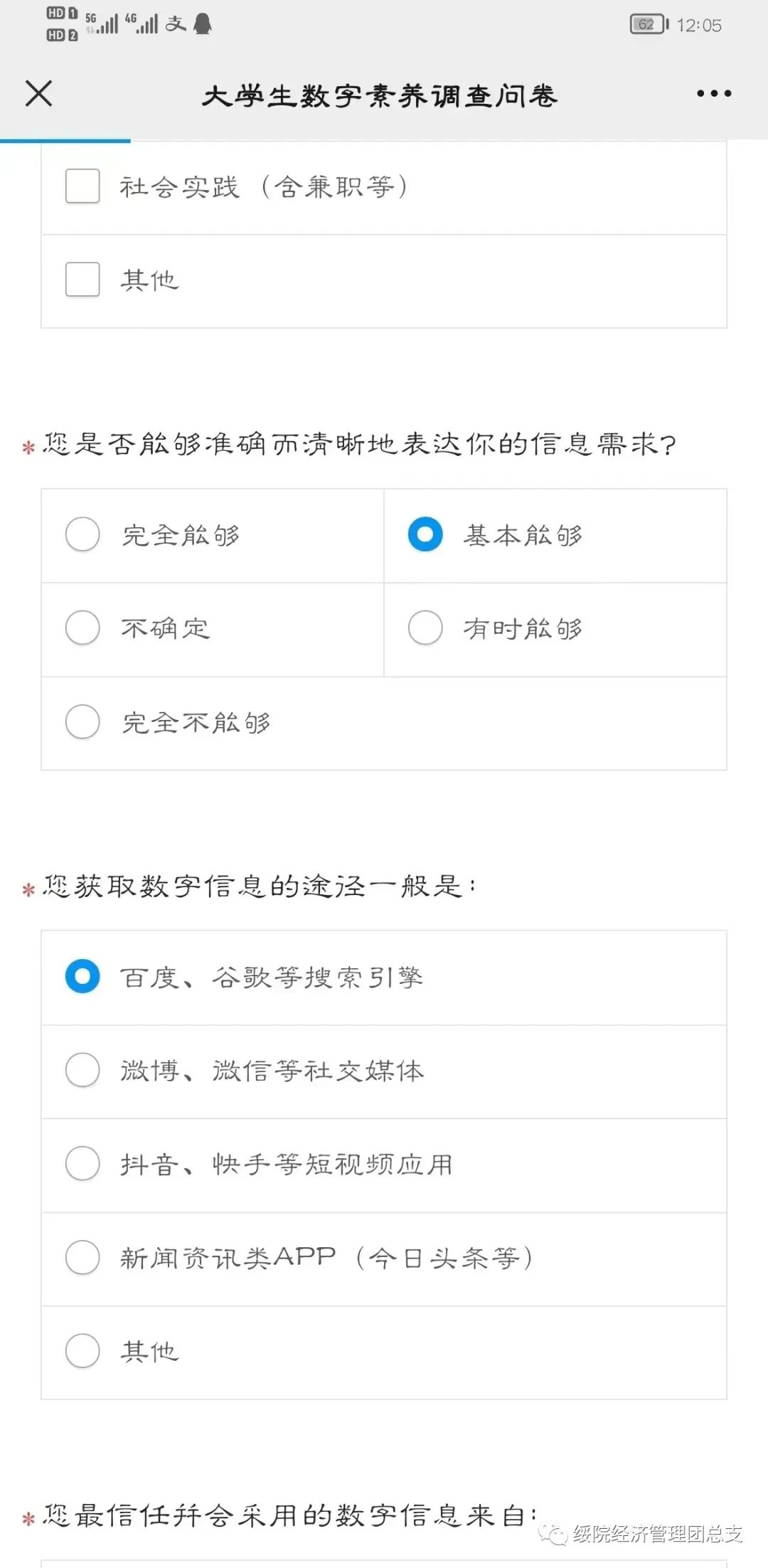Choose the 不确定 radio option
The width and height of the screenshot is (768, 1568).
pyautogui.click(x=82, y=628)
